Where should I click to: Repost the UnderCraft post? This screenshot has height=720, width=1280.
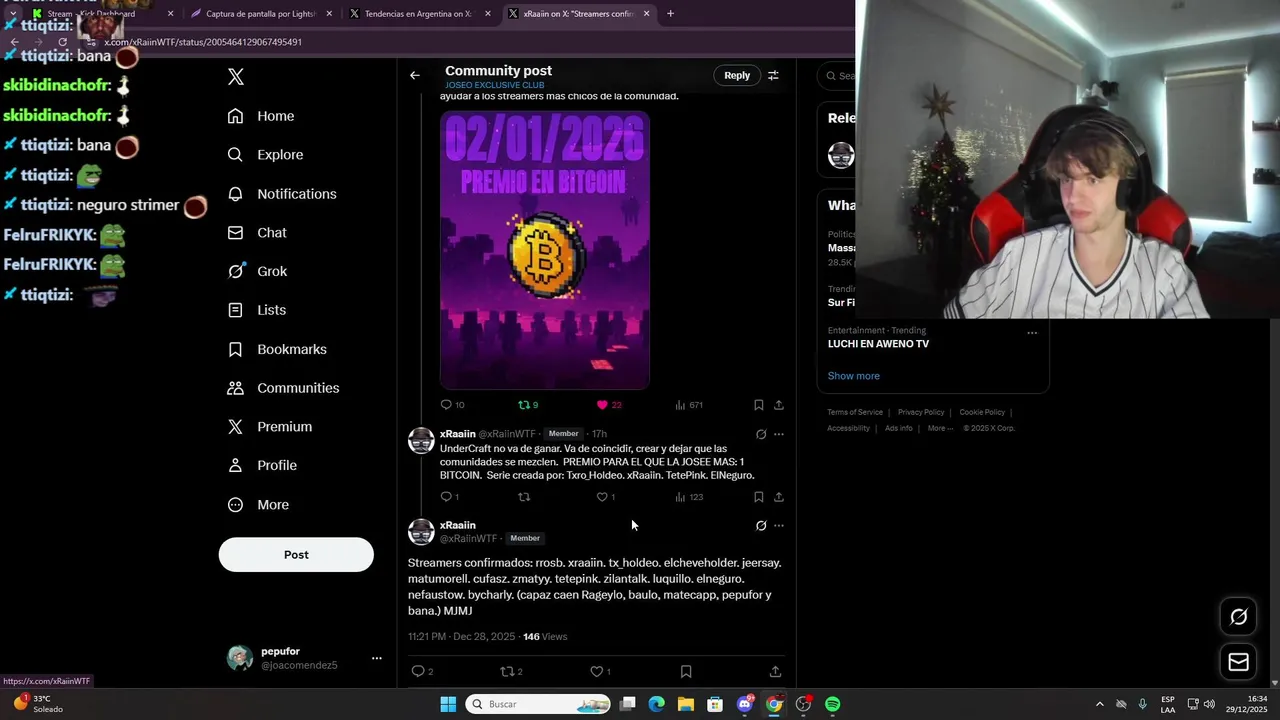point(523,497)
